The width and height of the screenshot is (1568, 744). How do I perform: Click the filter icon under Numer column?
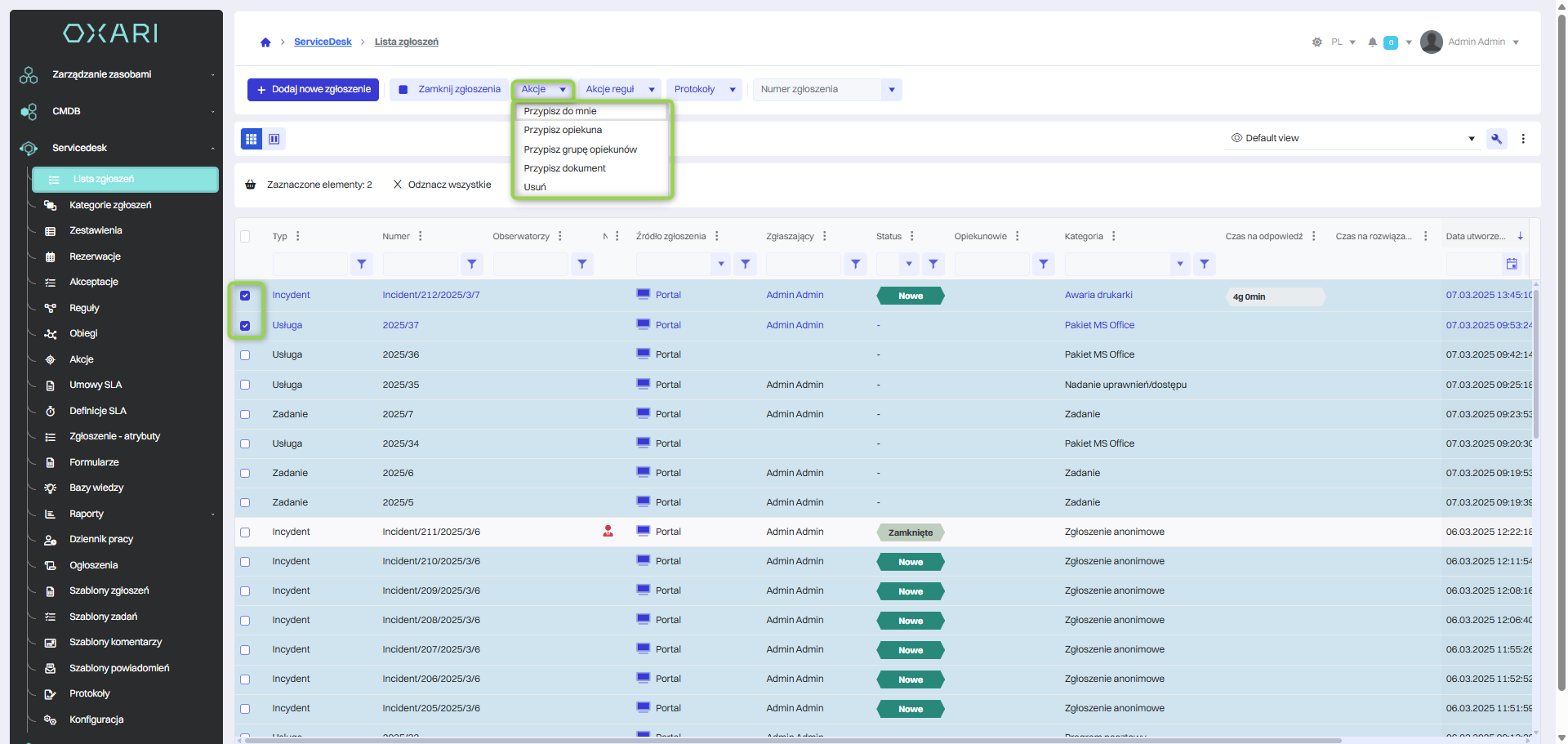click(471, 265)
